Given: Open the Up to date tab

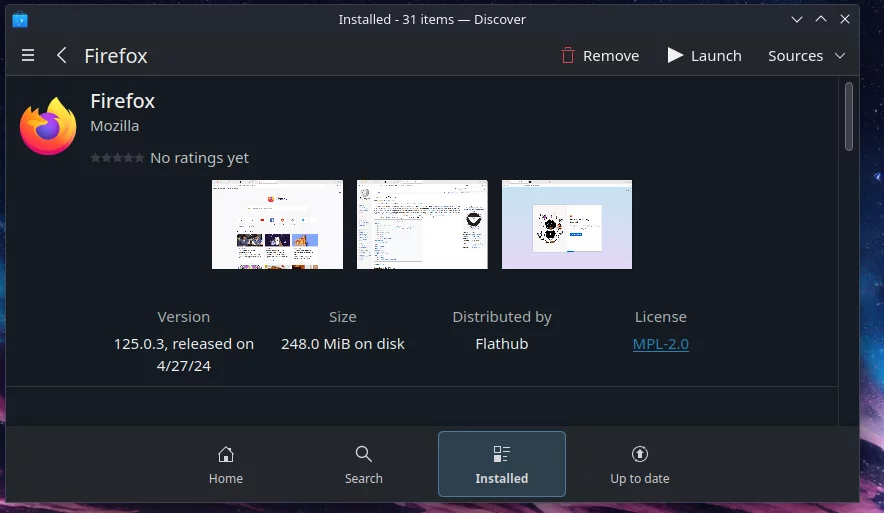Looking at the screenshot, I should coord(639,464).
